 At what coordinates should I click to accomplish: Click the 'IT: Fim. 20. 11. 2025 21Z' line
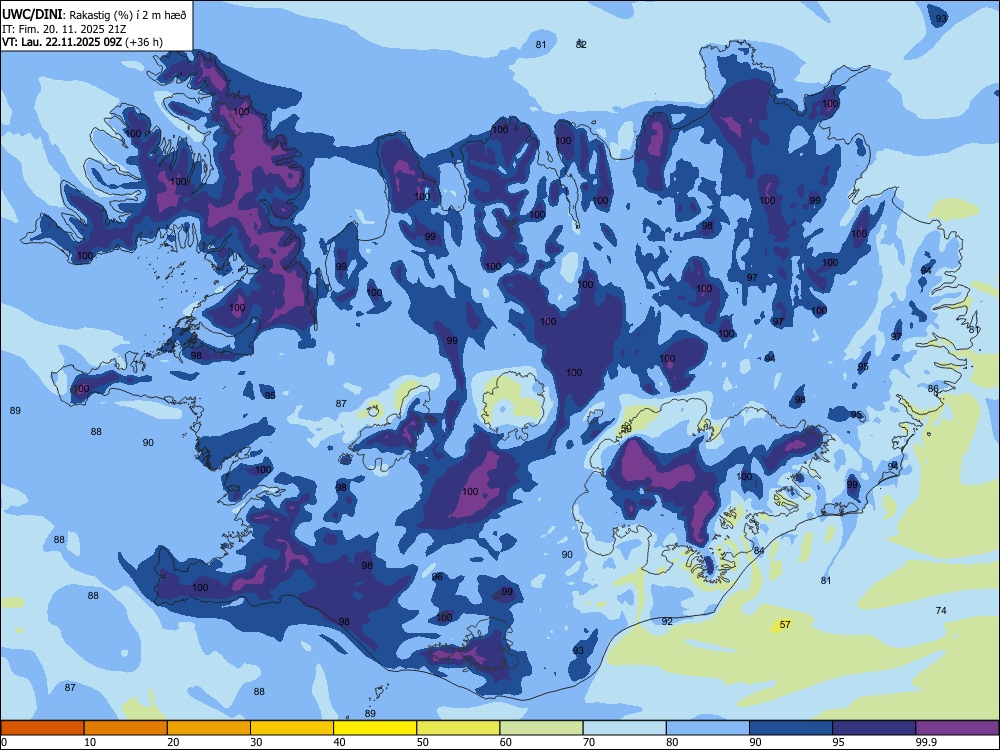[x=64, y=29]
